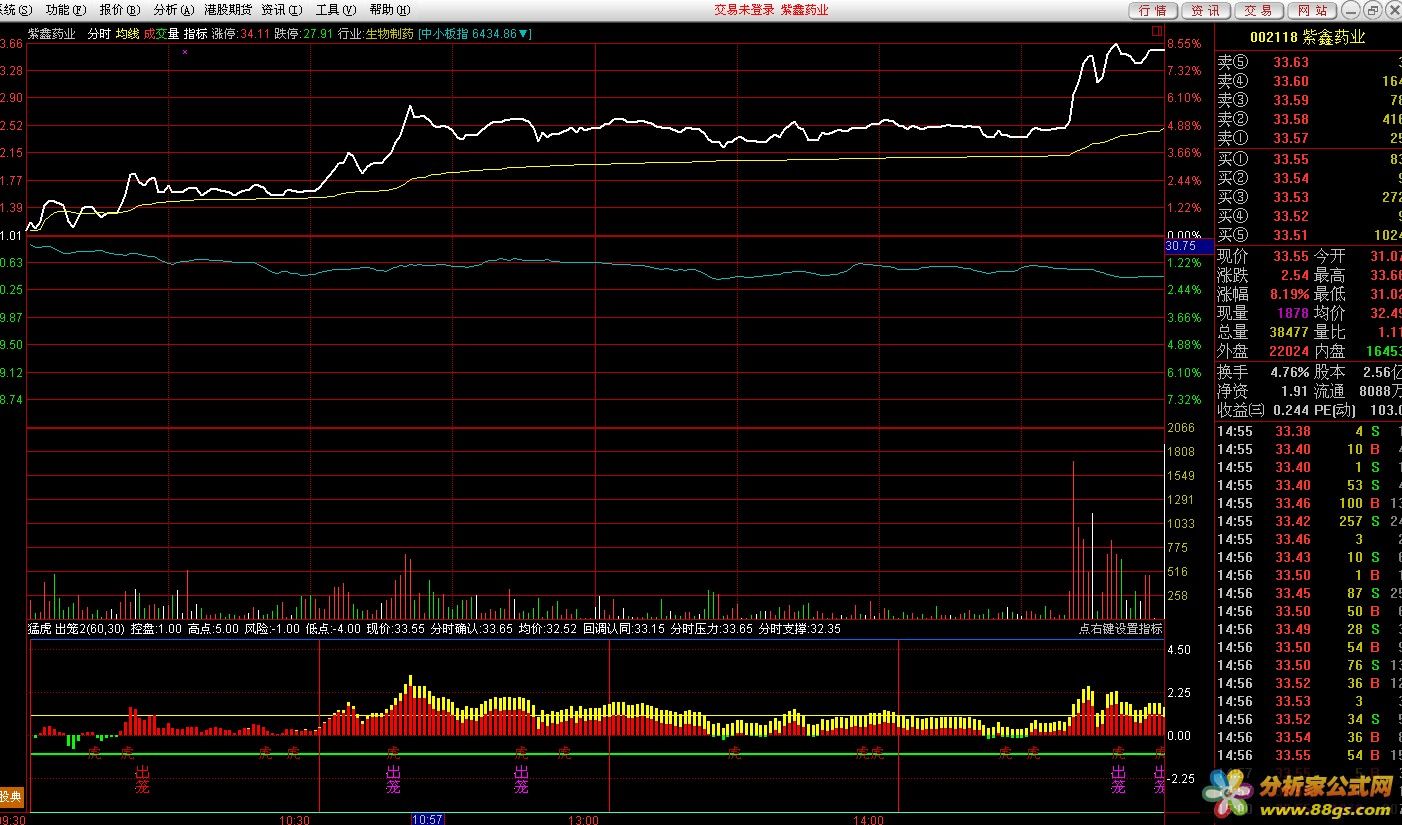
Task: Click 卖② ask price 33.58
Action: [1290, 119]
